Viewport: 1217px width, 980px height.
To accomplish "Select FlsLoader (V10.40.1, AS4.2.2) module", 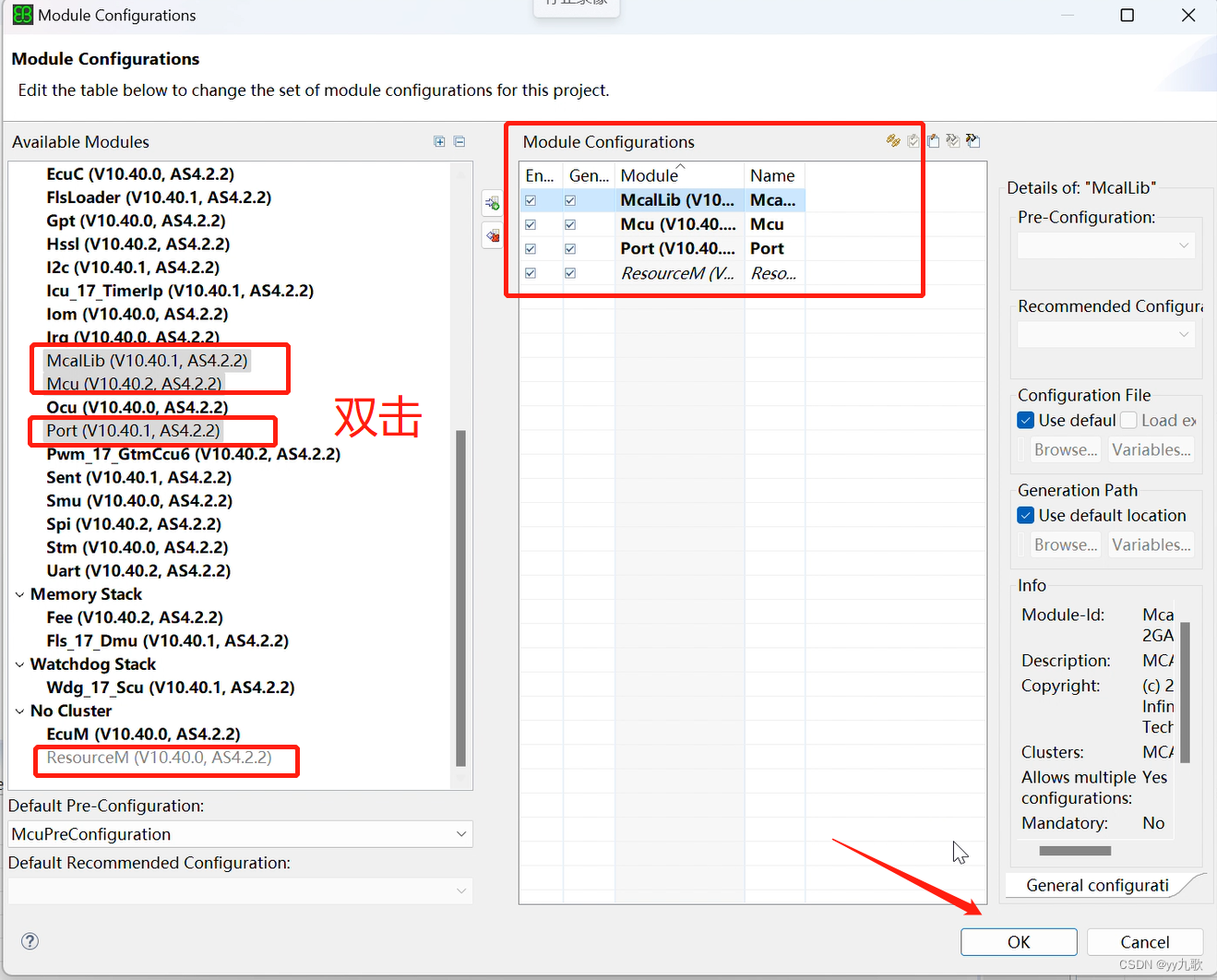I will click(159, 197).
